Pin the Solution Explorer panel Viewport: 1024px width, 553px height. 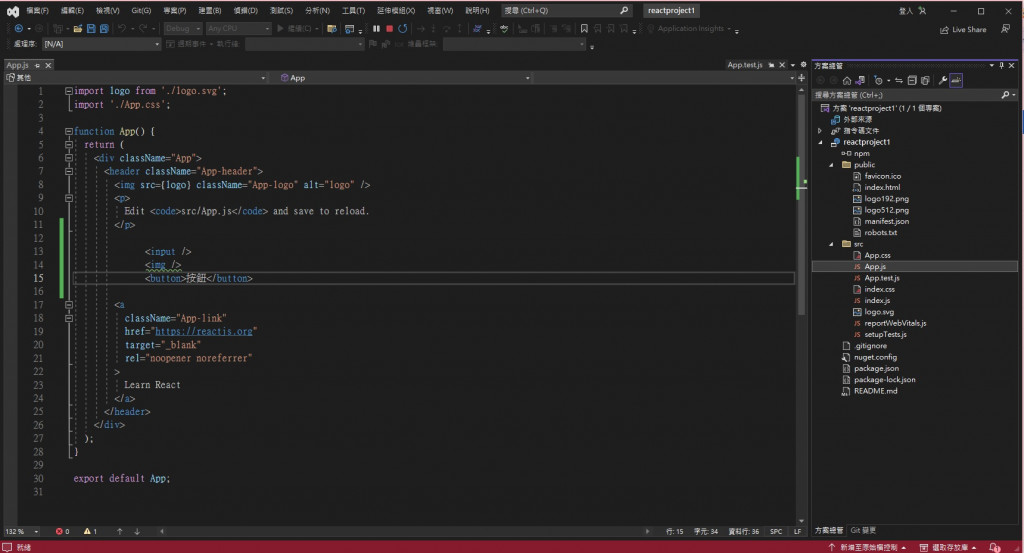[x=1002, y=65]
